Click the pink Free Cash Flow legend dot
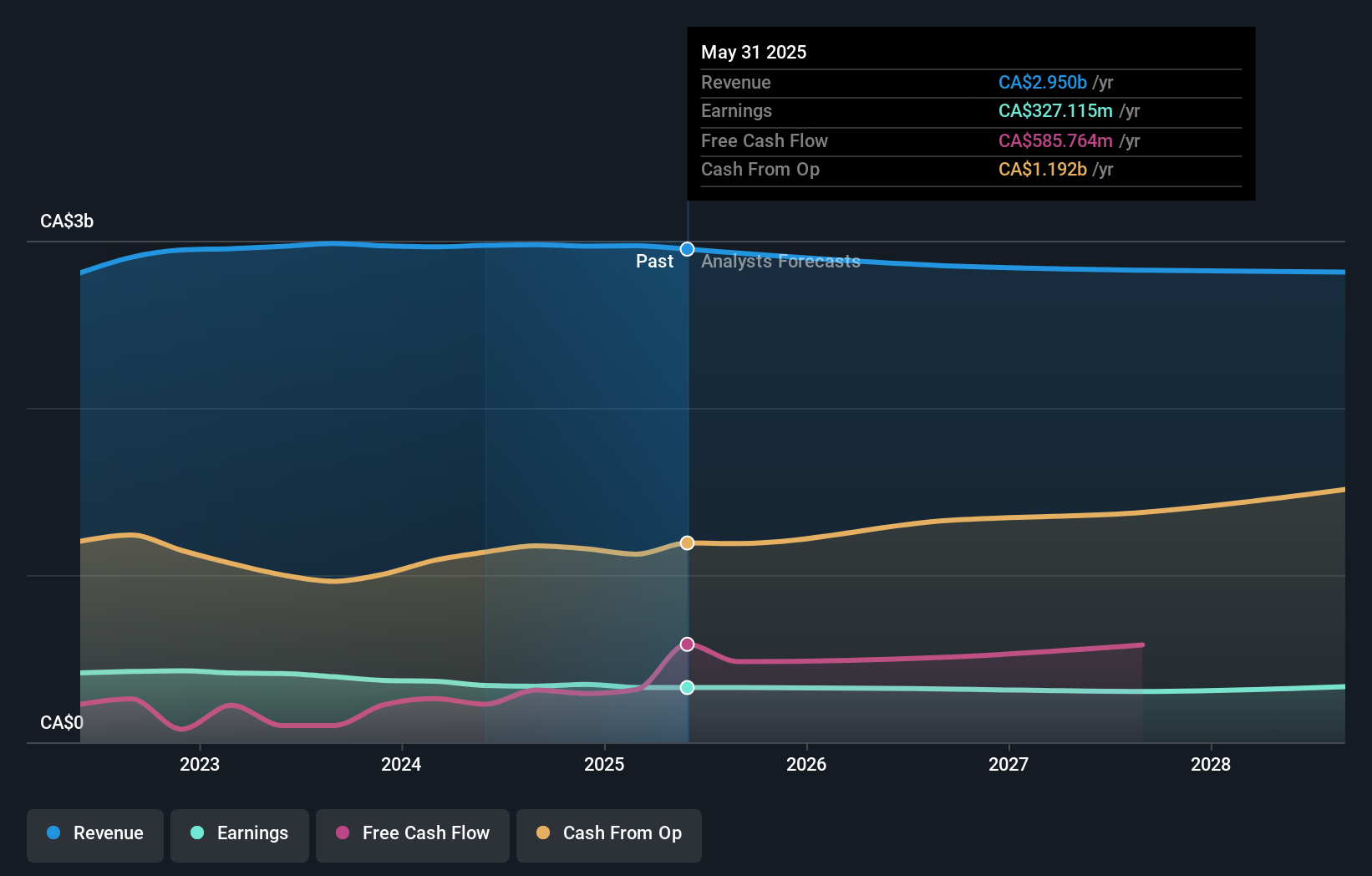This screenshot has height=876, width=1372. (x=341, y=833)
